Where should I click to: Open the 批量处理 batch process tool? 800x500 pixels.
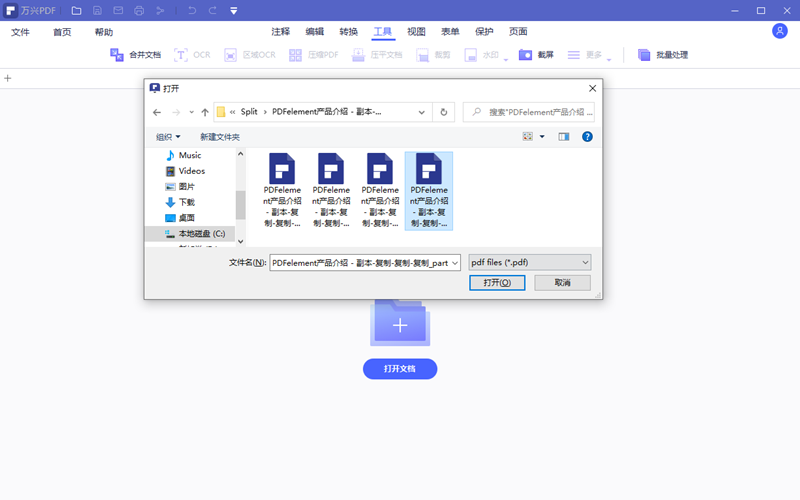(645, 55)
